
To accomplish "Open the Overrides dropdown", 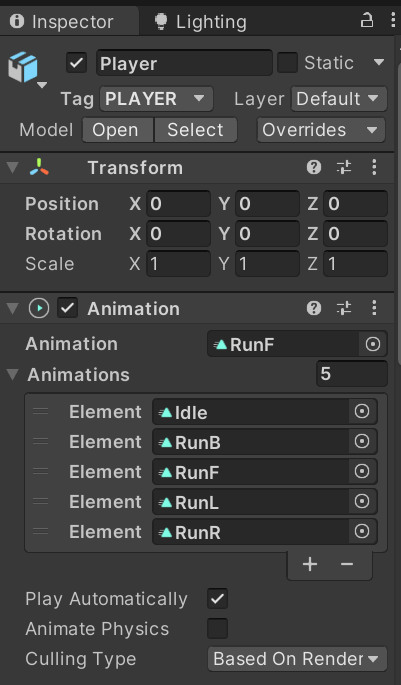I will (x=321, y=130).
